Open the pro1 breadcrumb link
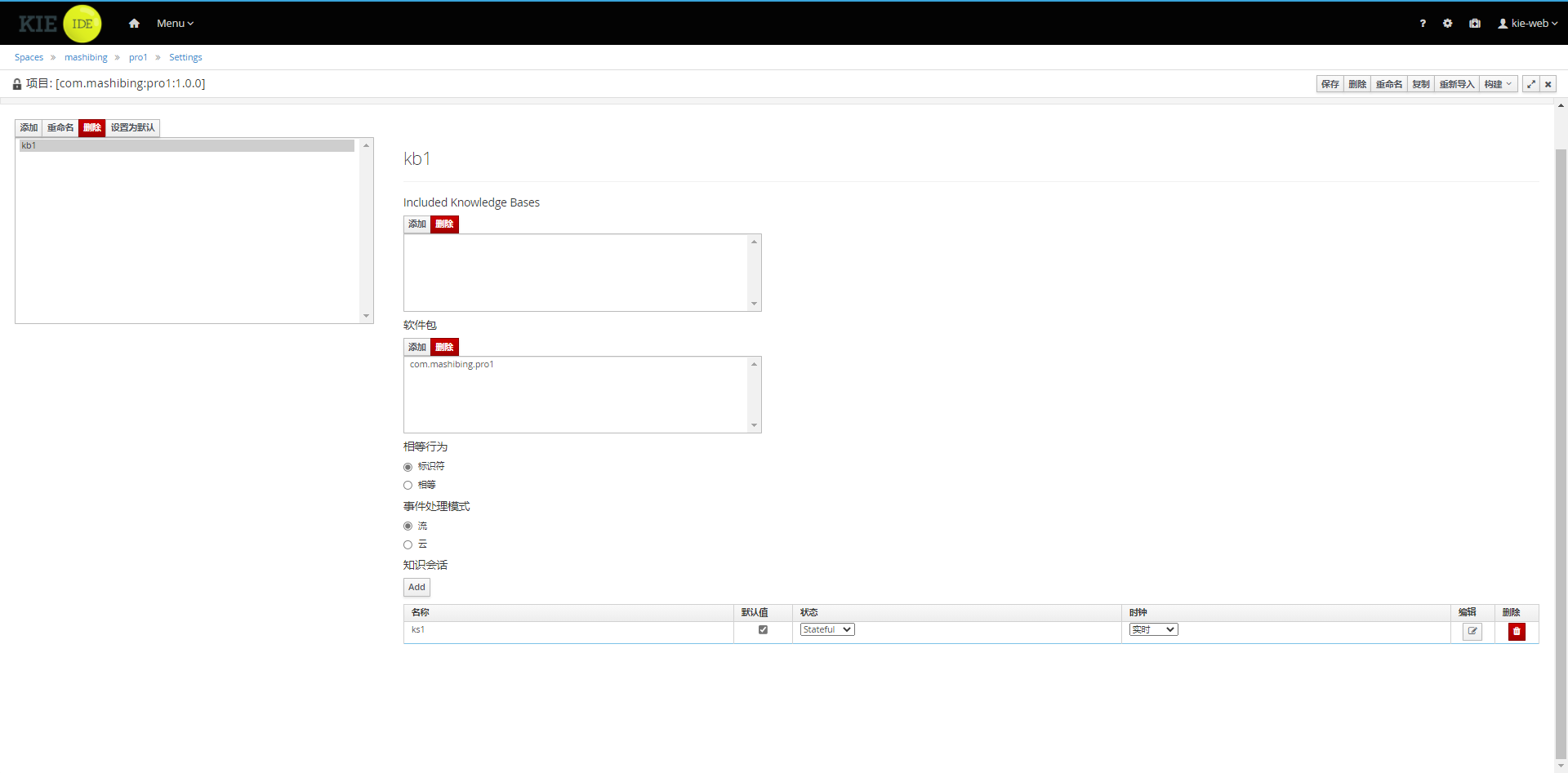This screenshot has height=773, width=1568. click(x=138, y=57)
